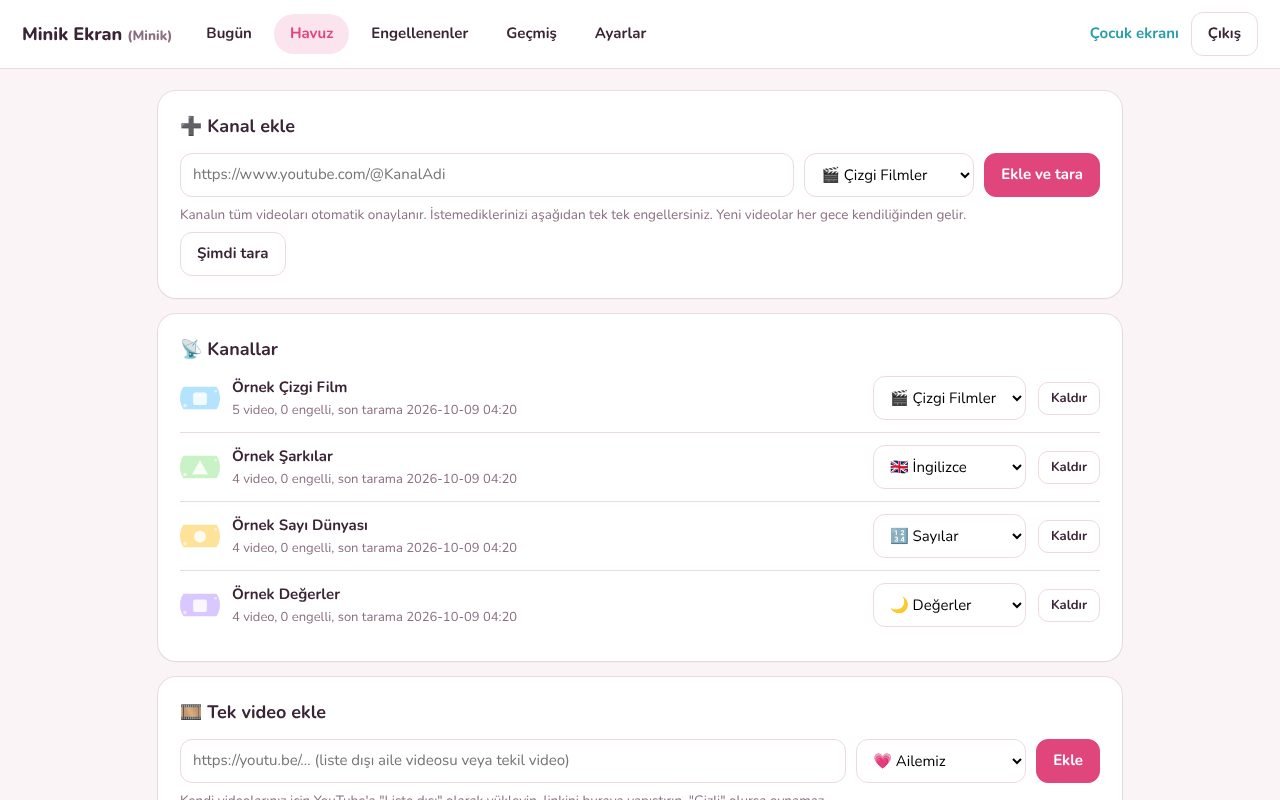Click the Kanallar section heading
The width and height of the screenshot is (1280, 800).
click(229, 349)
